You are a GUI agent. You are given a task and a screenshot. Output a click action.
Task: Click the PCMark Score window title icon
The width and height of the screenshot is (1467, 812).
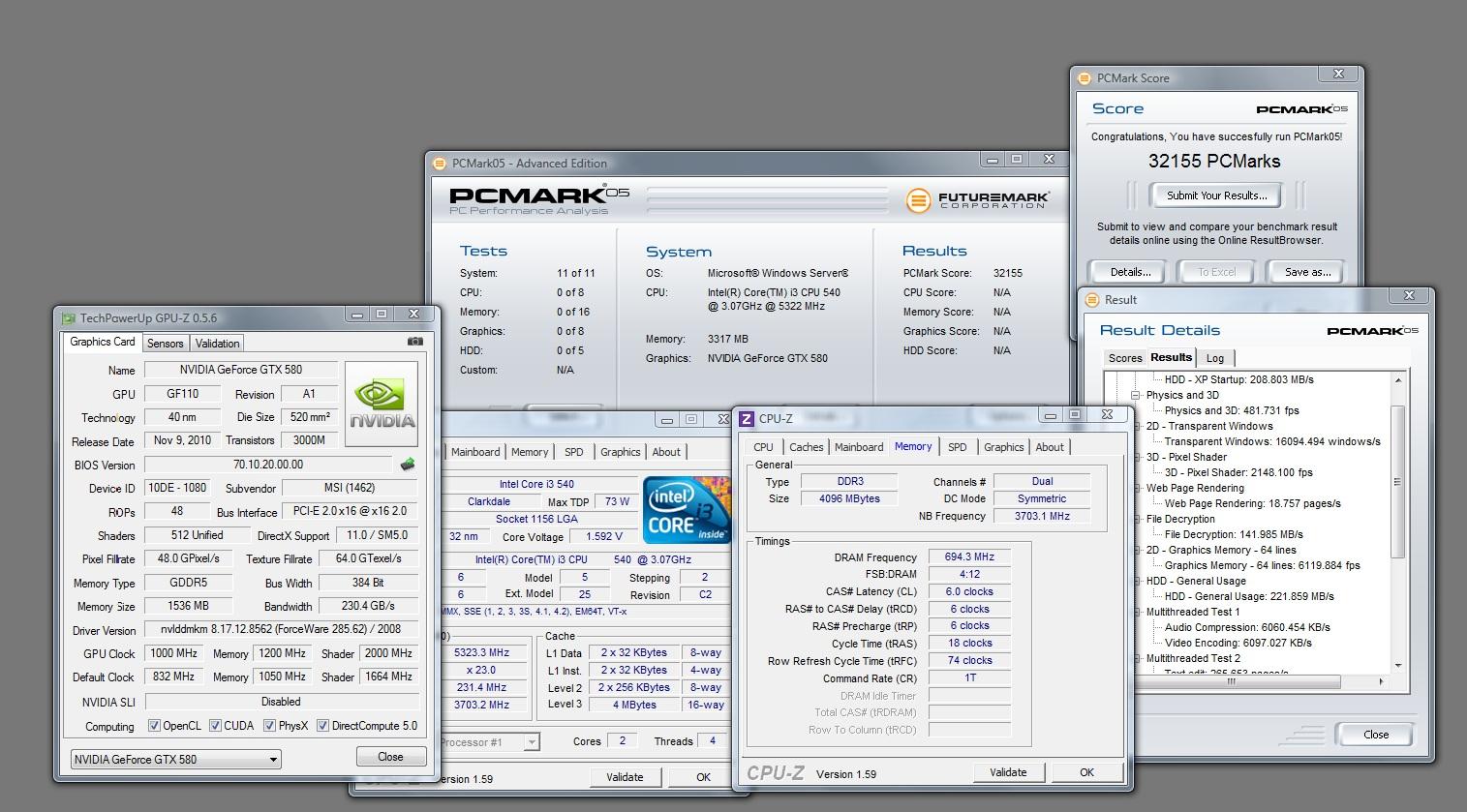(x=1085, y=78)
